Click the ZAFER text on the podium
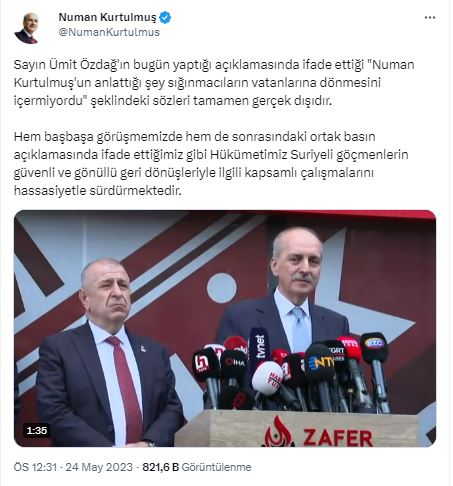The height and width of the screenshot is (486, 453). 338,438
